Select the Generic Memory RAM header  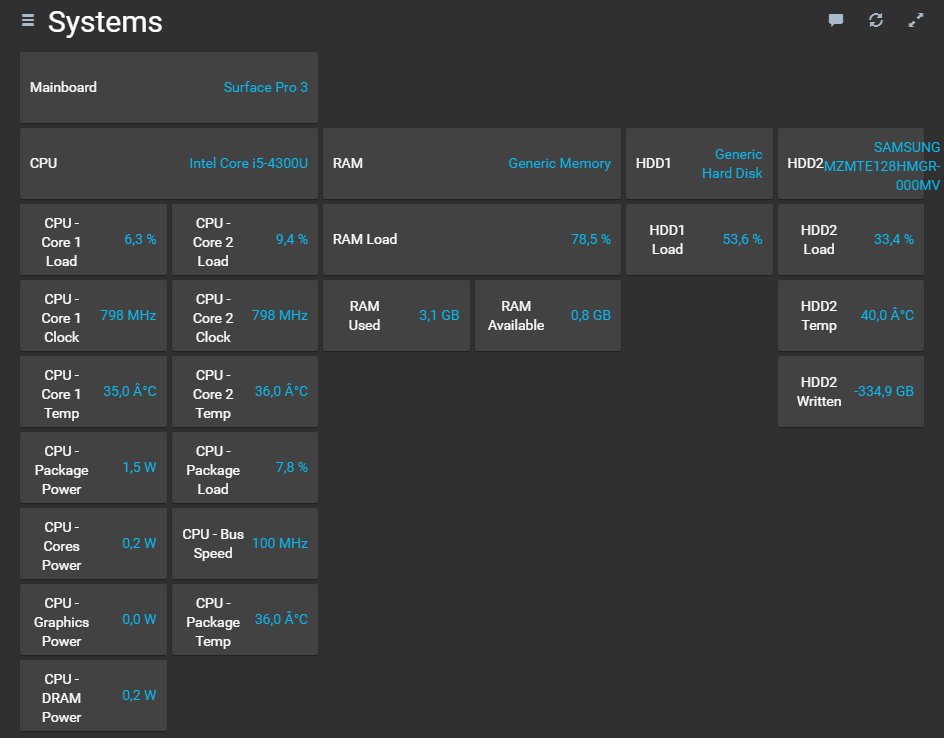coord(559,163)
